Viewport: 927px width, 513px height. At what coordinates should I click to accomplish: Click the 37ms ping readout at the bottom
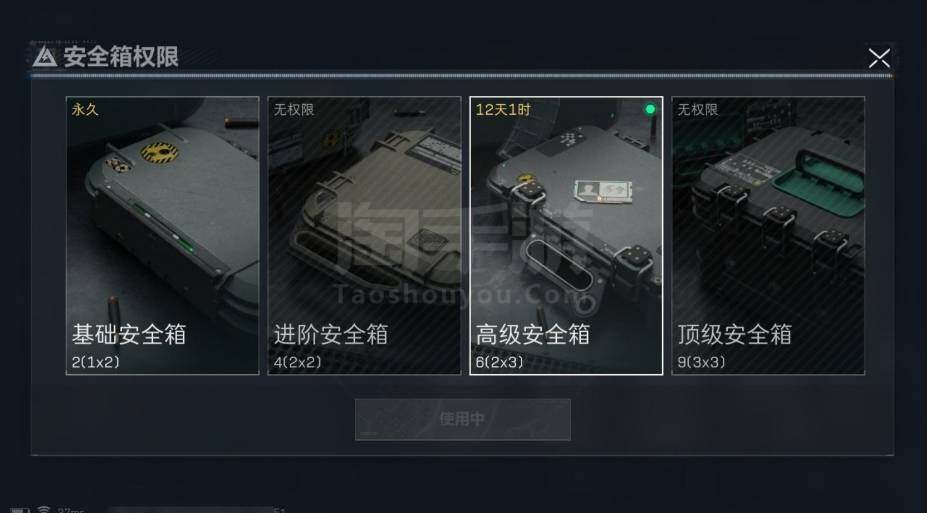coord(71,510)
